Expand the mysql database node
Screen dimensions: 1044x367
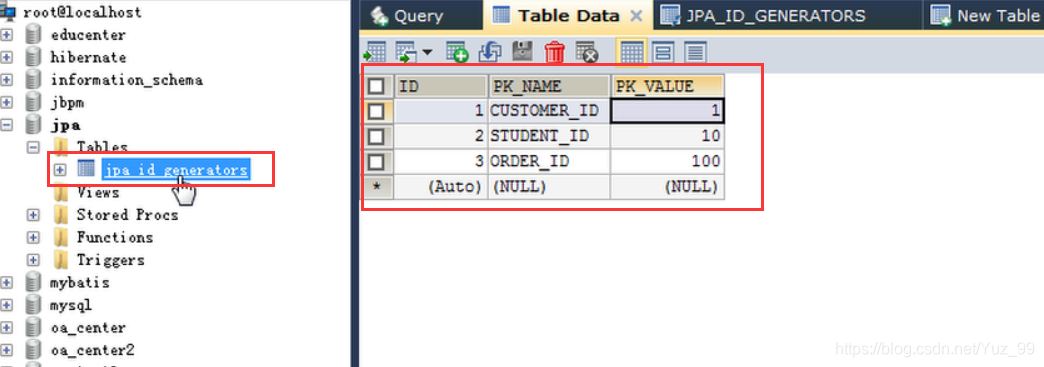7,305
